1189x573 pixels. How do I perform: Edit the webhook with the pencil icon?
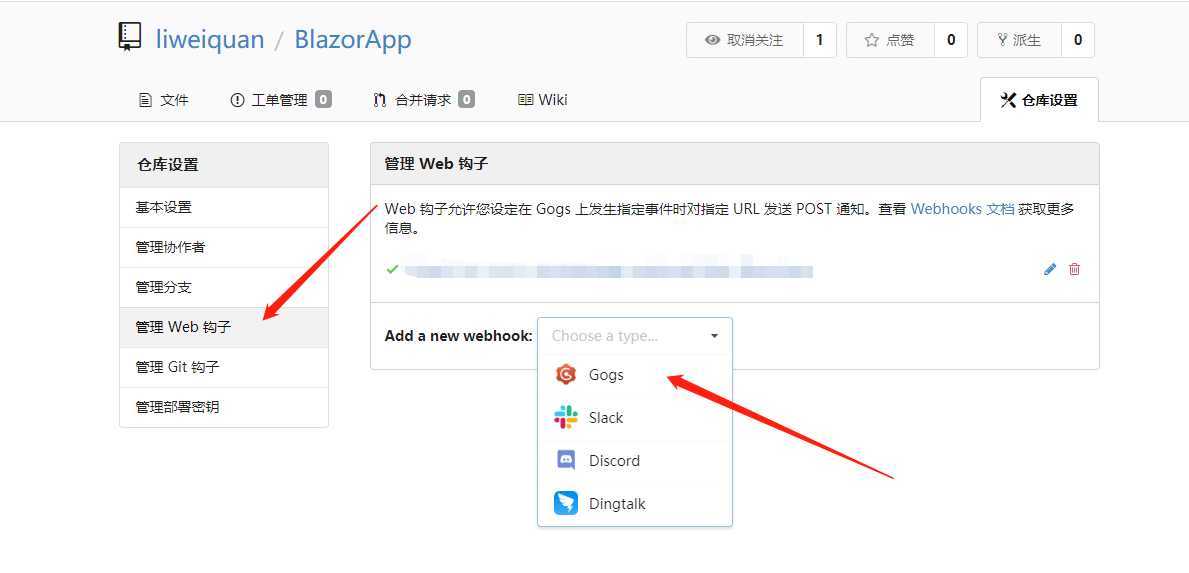(x=1050, y=269)
